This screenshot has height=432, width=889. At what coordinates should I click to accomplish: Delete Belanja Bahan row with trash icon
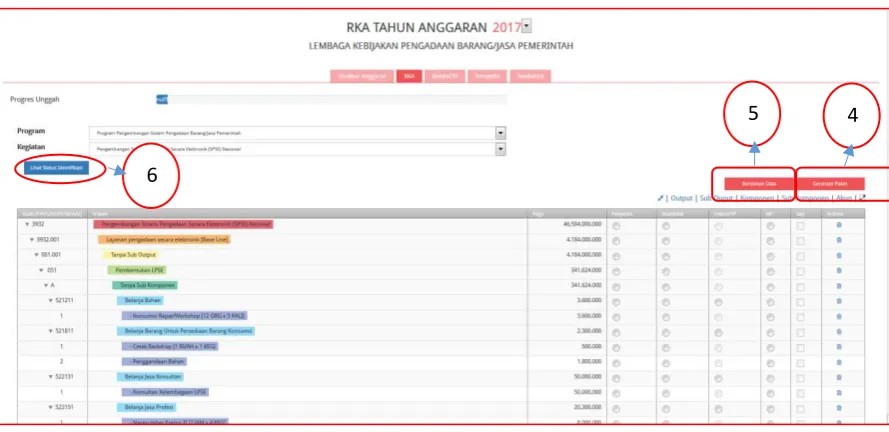(839, 302)
